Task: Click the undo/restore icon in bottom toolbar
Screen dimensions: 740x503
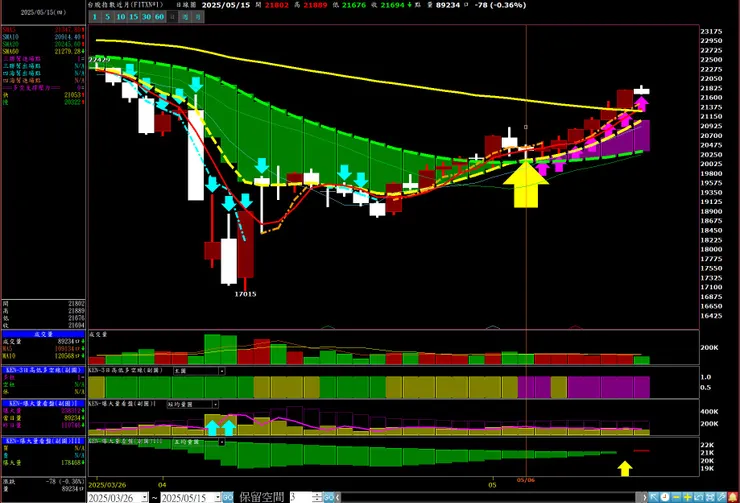Action: pos(699,497)
